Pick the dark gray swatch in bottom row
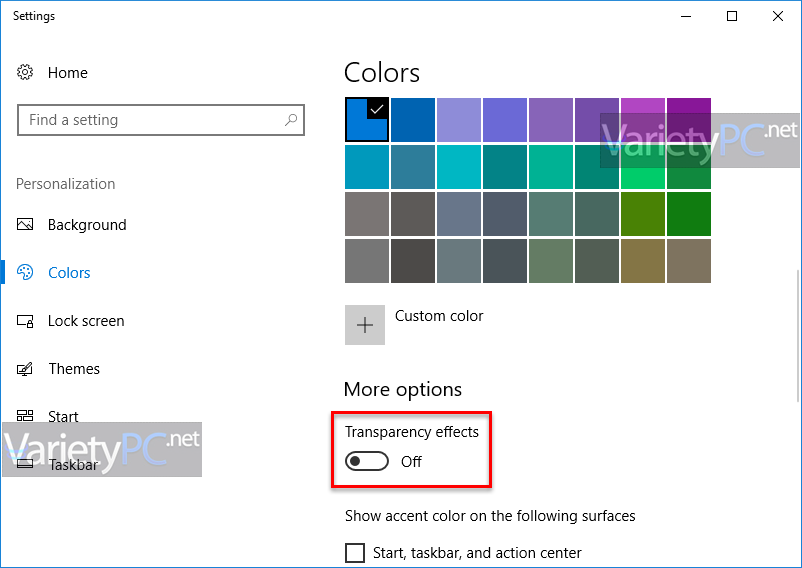Viewport: 802px width, 568px height. pos(413,261)
